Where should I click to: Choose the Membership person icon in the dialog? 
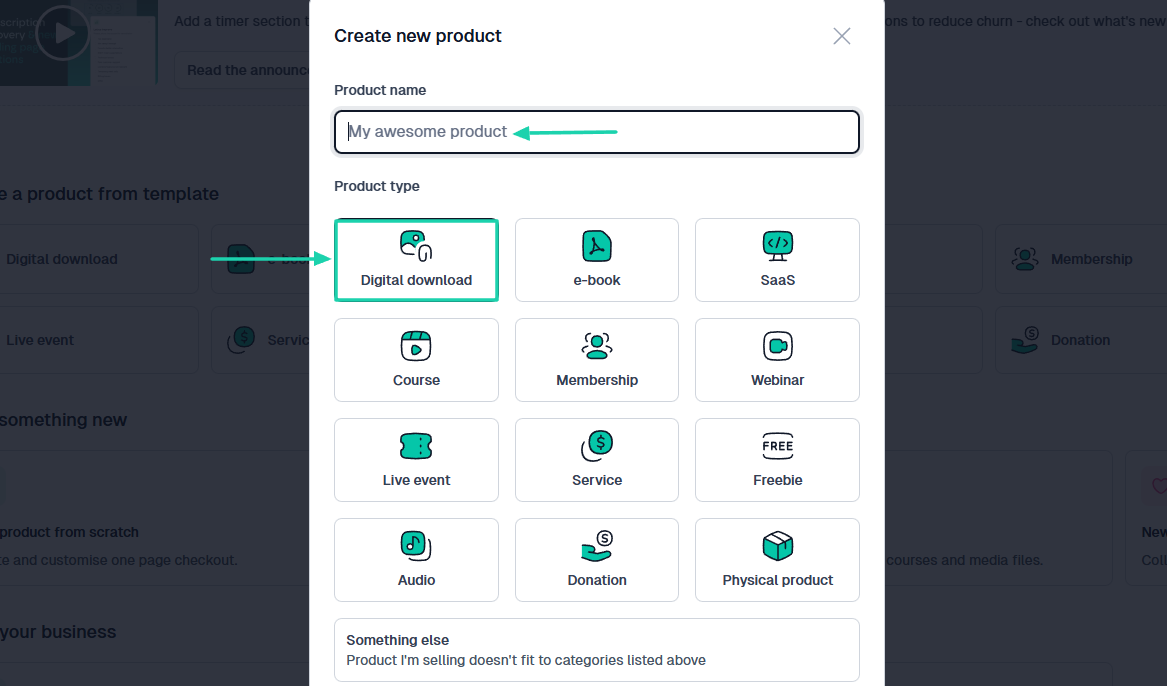(x=597, y=346)
